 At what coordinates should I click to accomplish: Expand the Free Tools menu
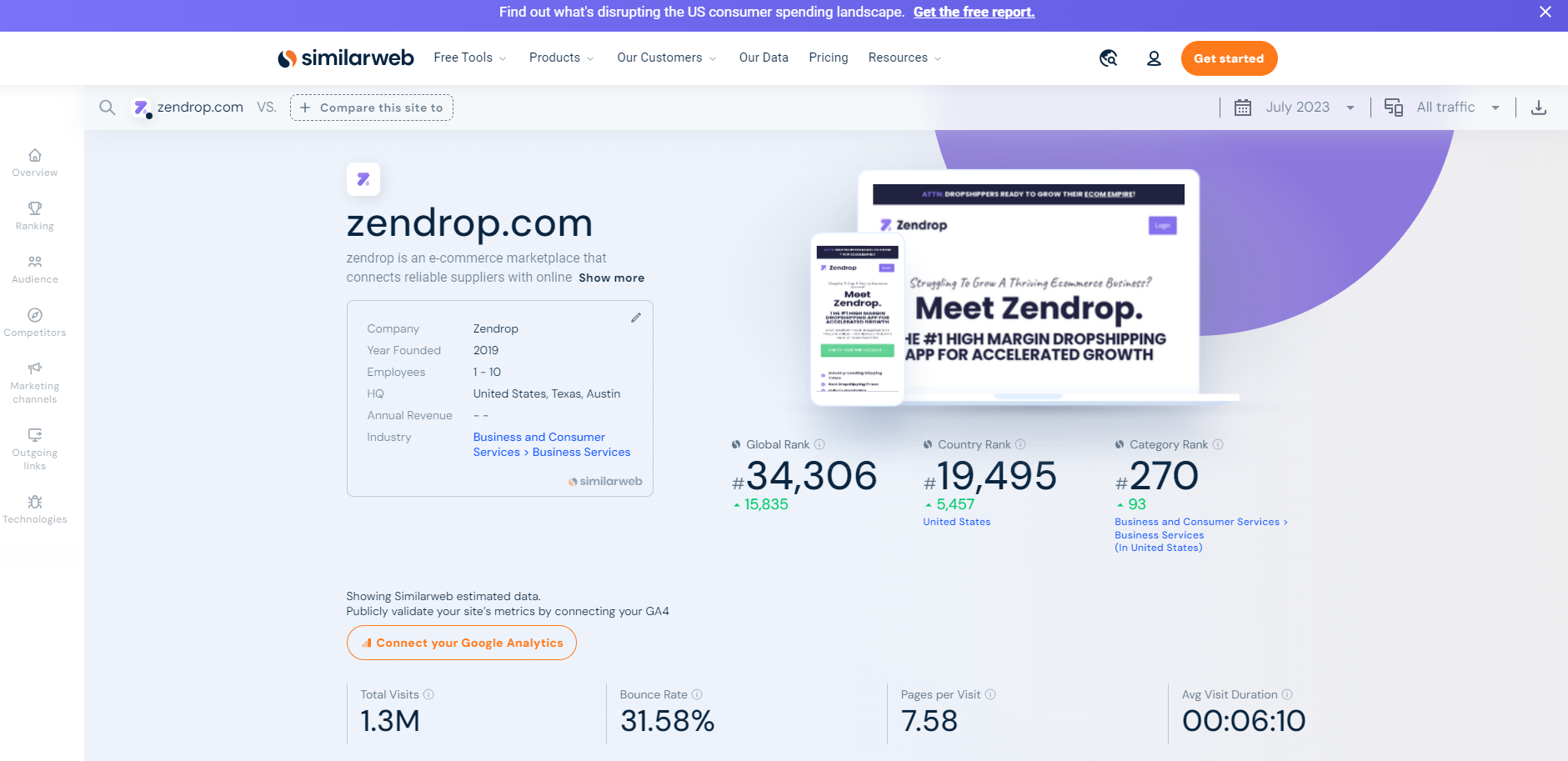tap(469, 58)
